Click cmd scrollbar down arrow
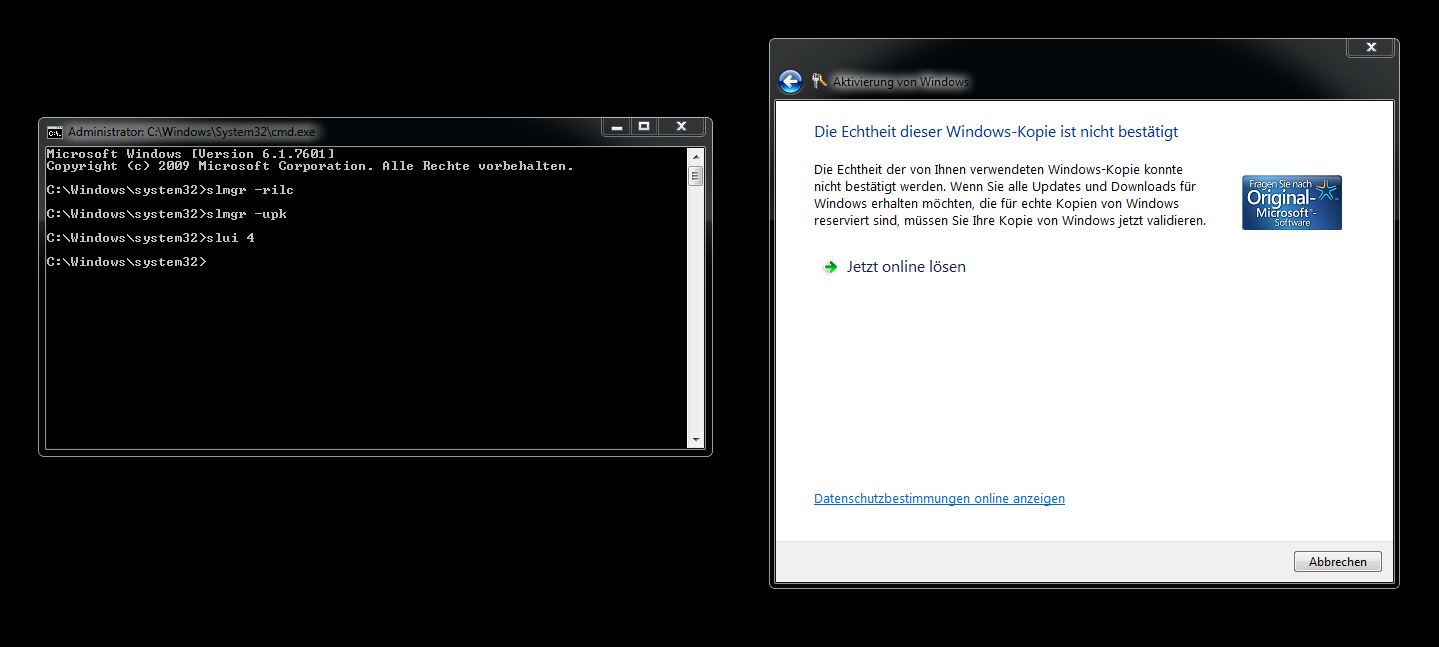The width and height of the screenshot is (1439, 647). point(696,440)
